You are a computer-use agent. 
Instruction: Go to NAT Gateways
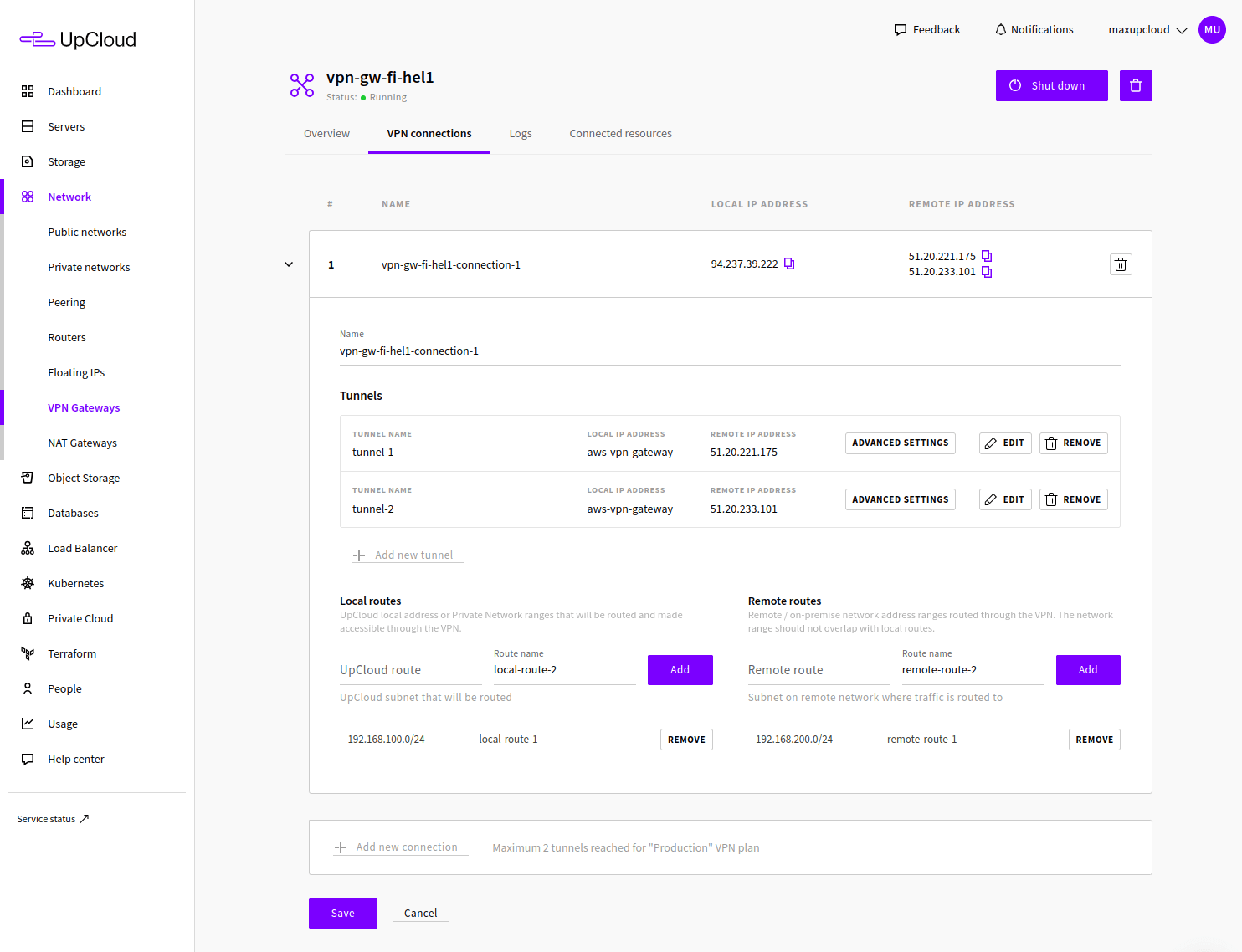[x=82, y=443]
